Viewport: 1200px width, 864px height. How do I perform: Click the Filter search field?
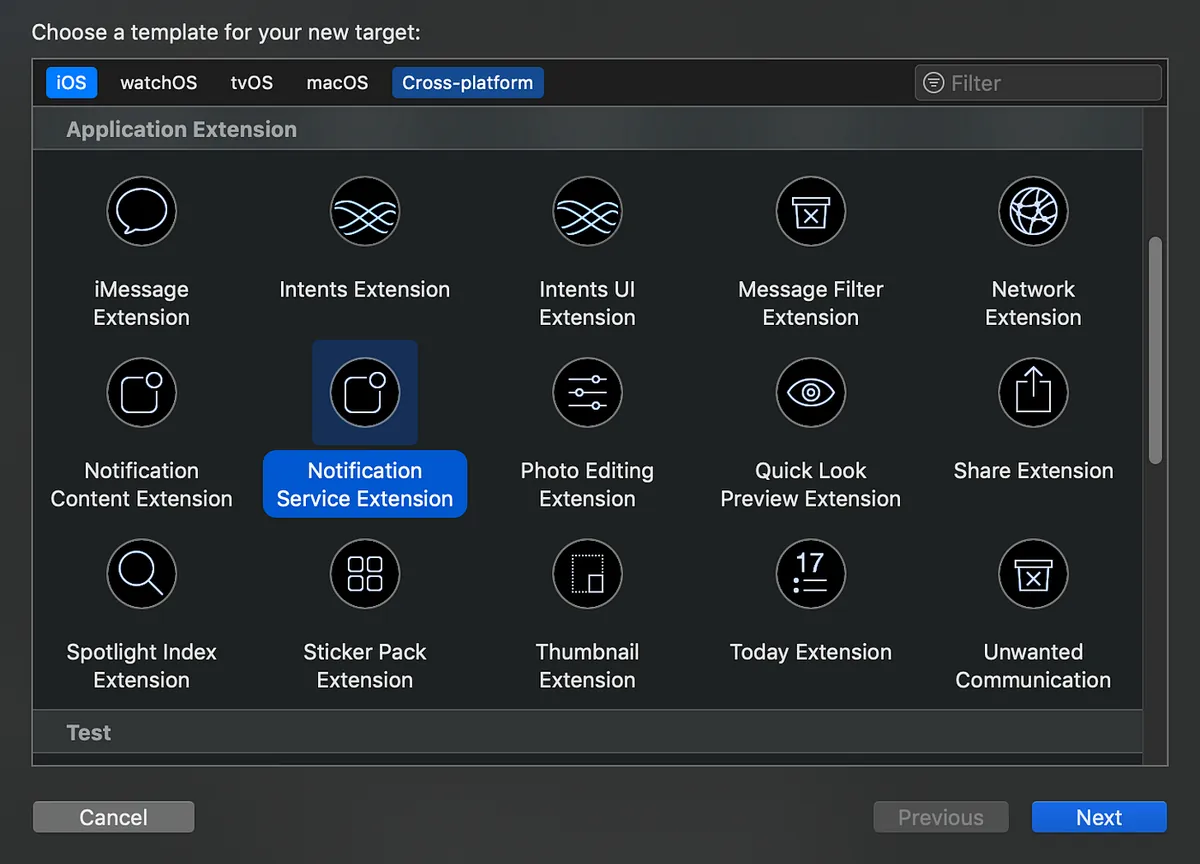(x=1037, y=83)
